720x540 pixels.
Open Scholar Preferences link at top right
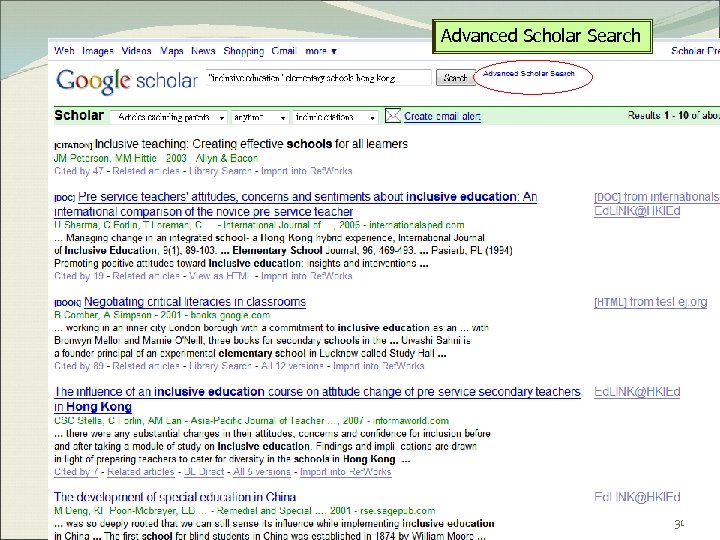click(x=695, y=51)
